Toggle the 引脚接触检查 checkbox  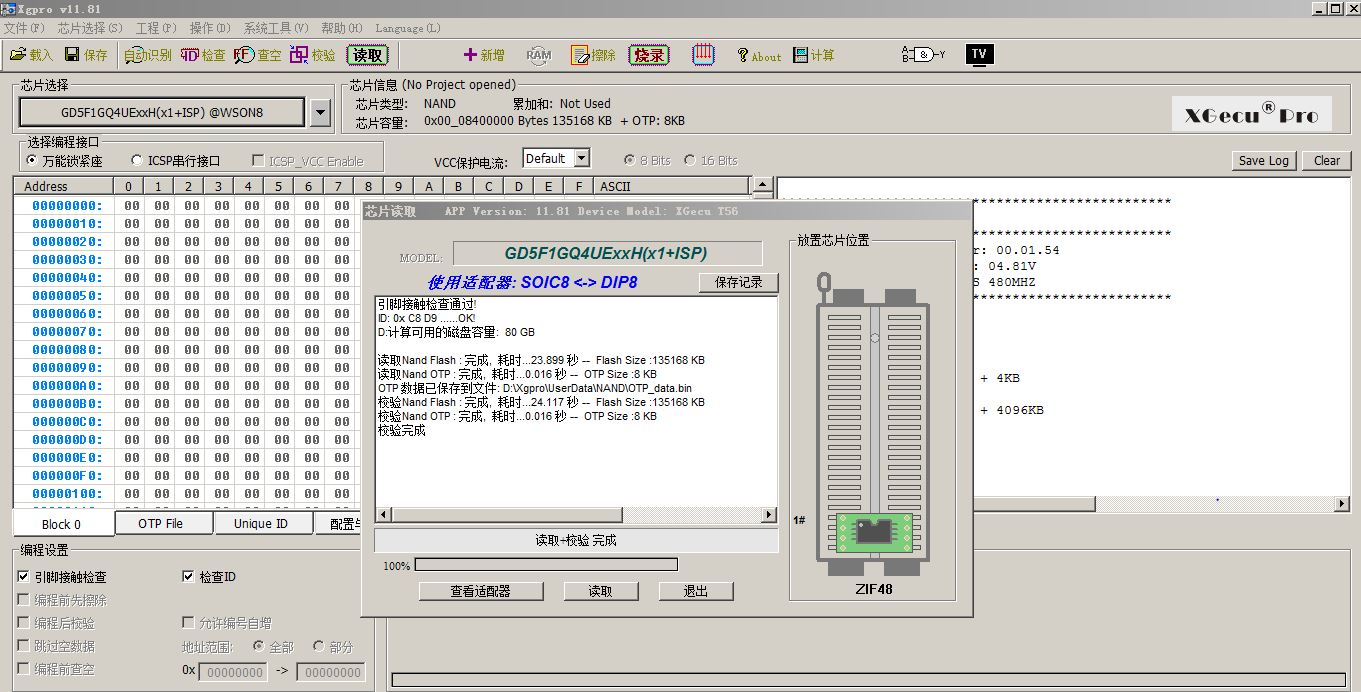click(x=24, y=577)
